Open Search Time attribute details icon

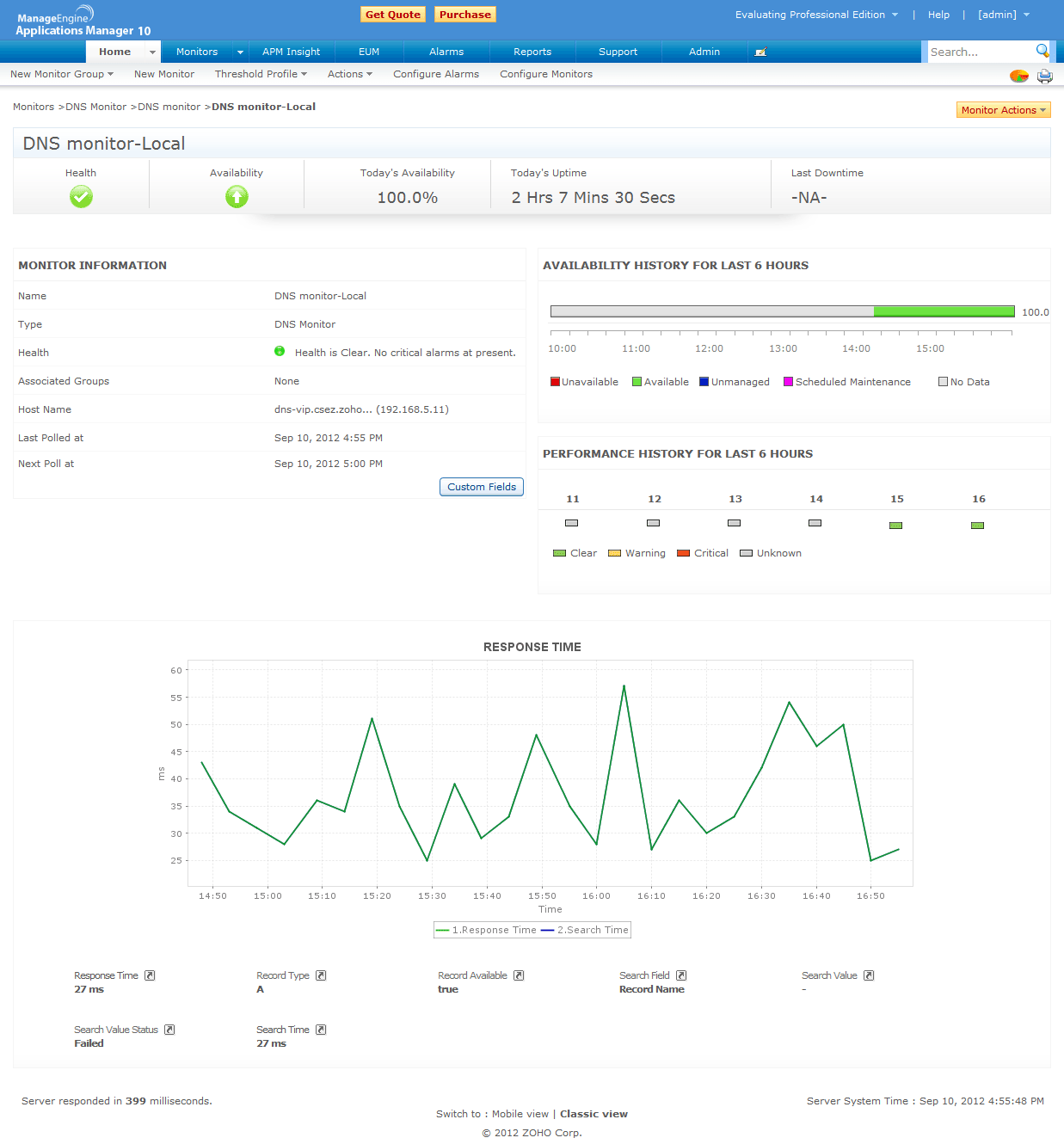click(321, 1030)
